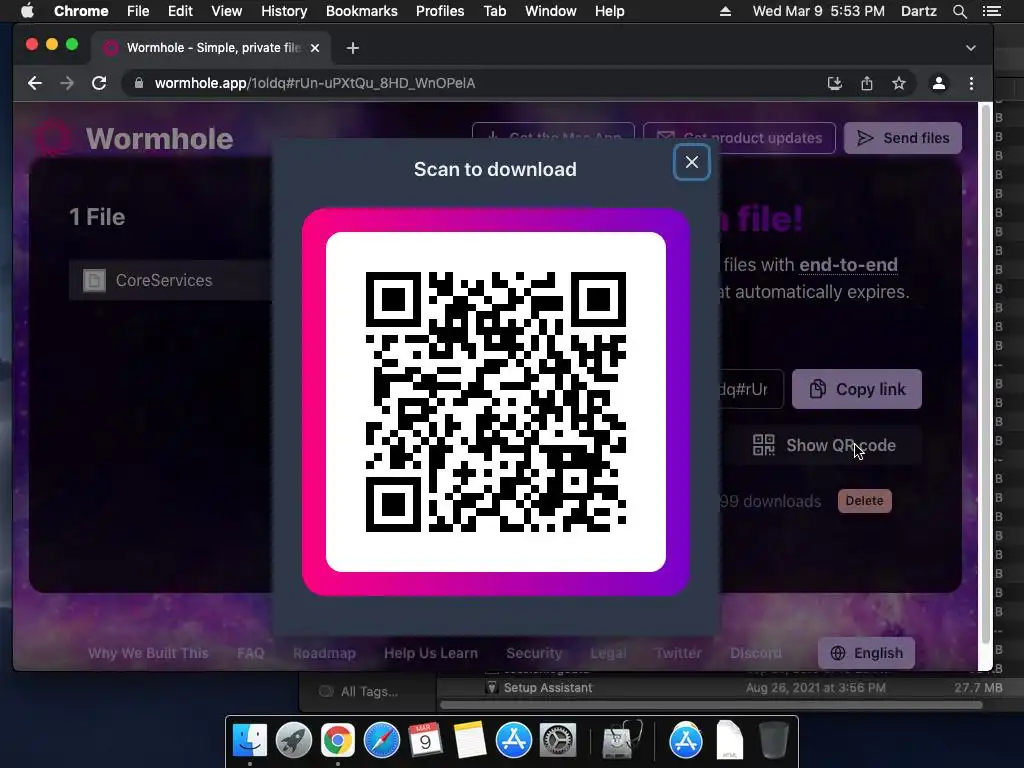The height and width of the screenshot is (768, 1024).
Task: Open Launchpad from the Dock
Action: point(294,741)
